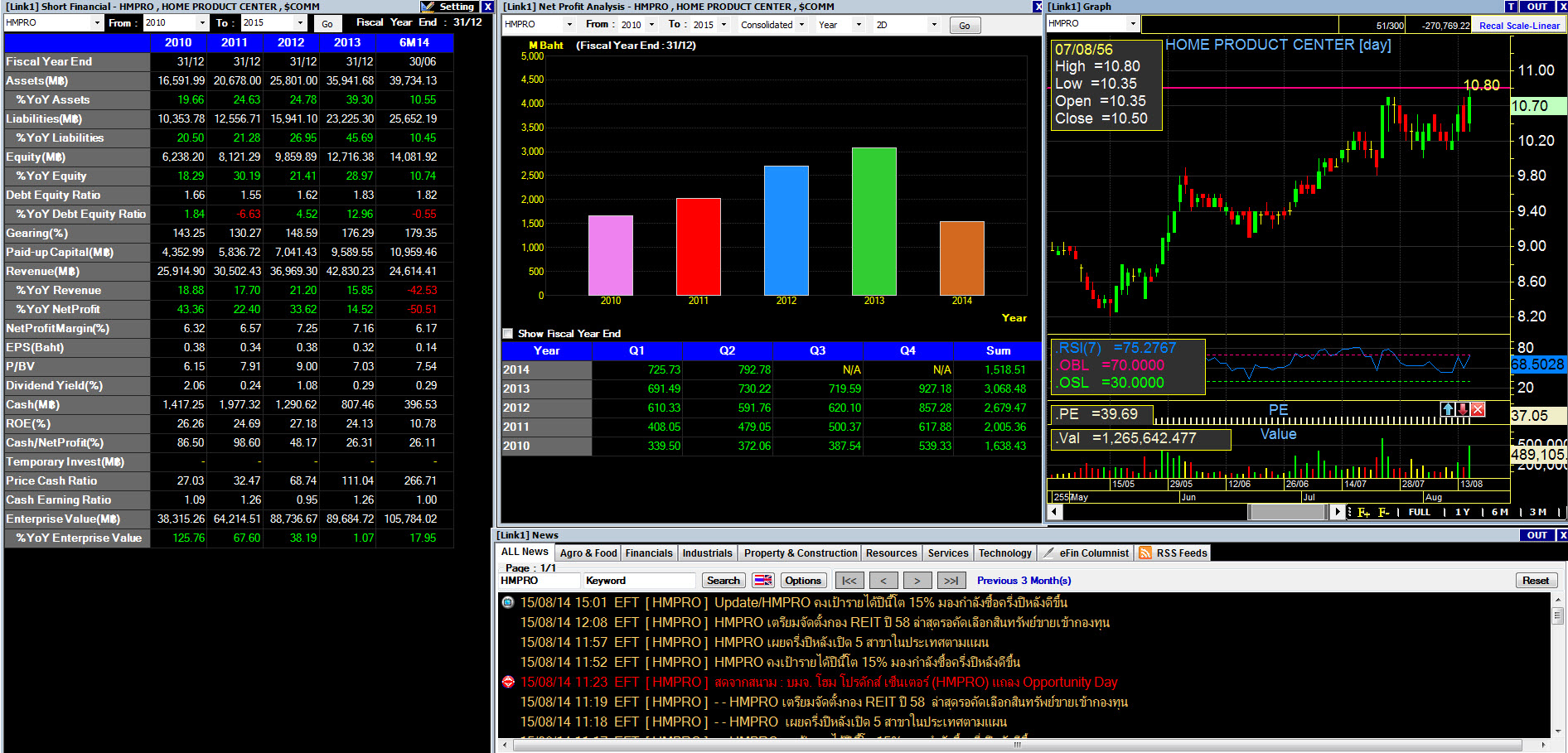This screenshot has width=1568, height=753.
Task: Click the news Reset button
Action: (x=1536, y=581)
